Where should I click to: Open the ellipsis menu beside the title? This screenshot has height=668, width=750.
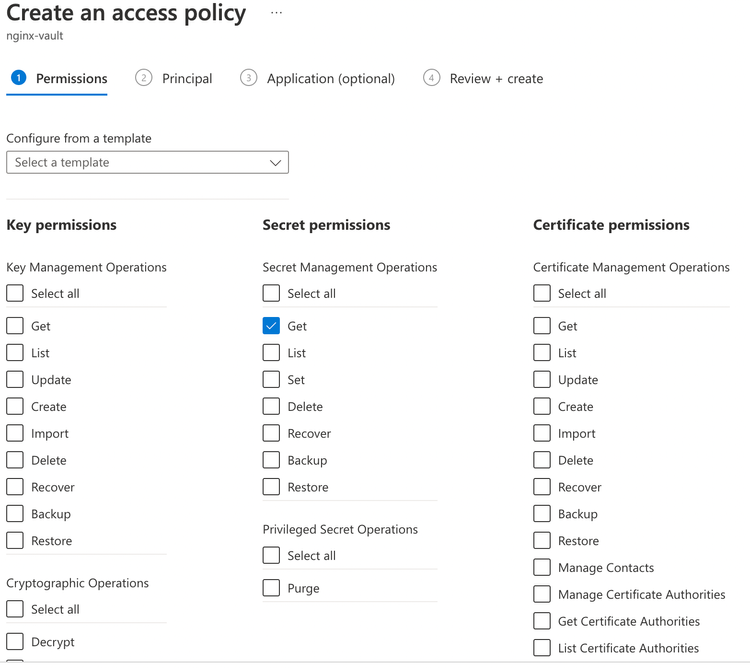click(276, 14)
